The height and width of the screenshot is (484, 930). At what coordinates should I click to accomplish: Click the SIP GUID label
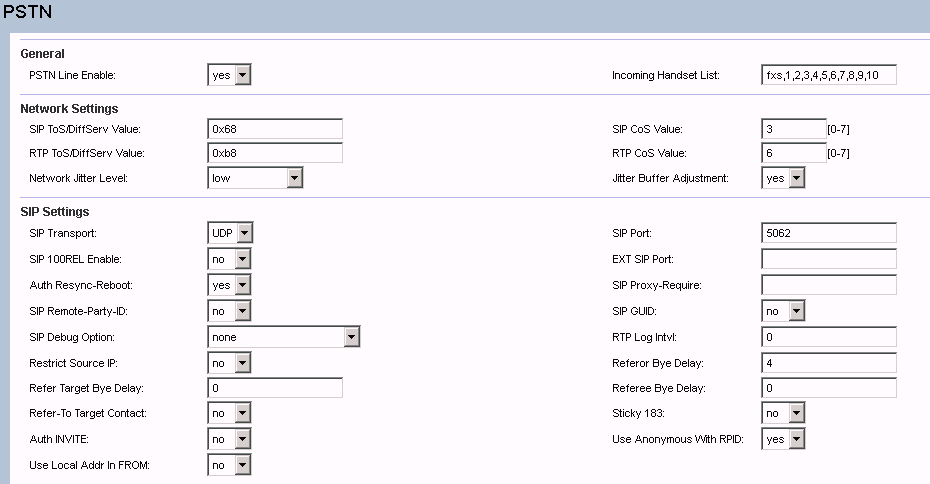(x=634, y=311)
